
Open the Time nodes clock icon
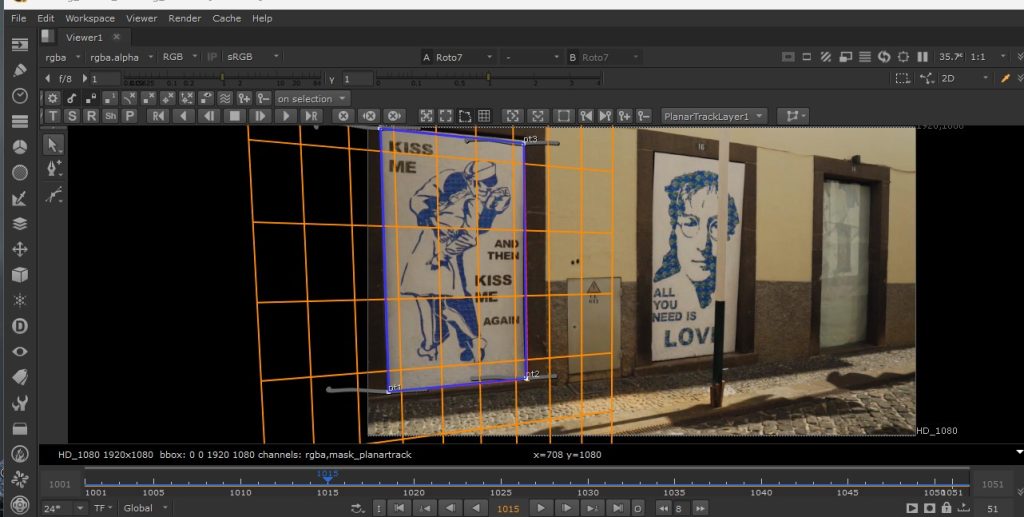click(x=20, y=95)
